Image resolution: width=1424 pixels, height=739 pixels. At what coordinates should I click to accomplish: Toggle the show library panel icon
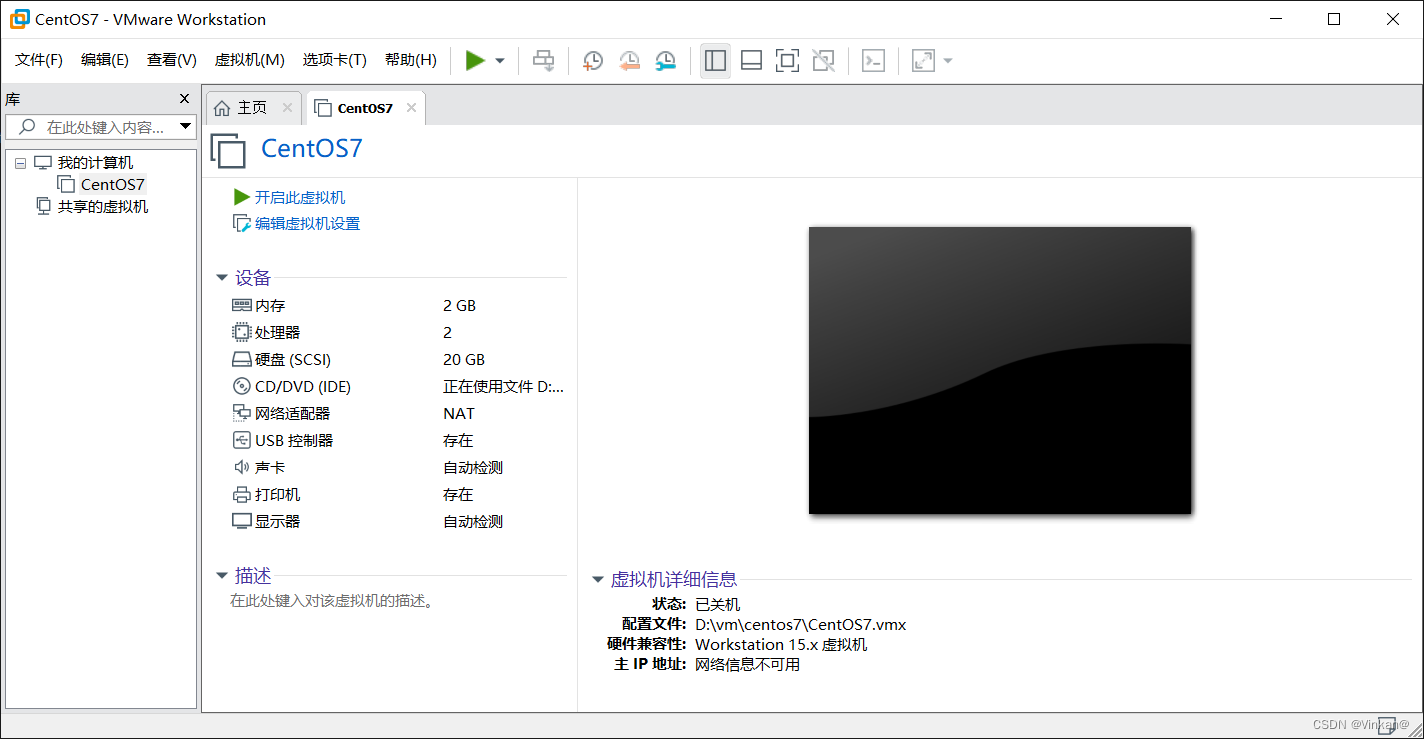click(x=715, y=60)
